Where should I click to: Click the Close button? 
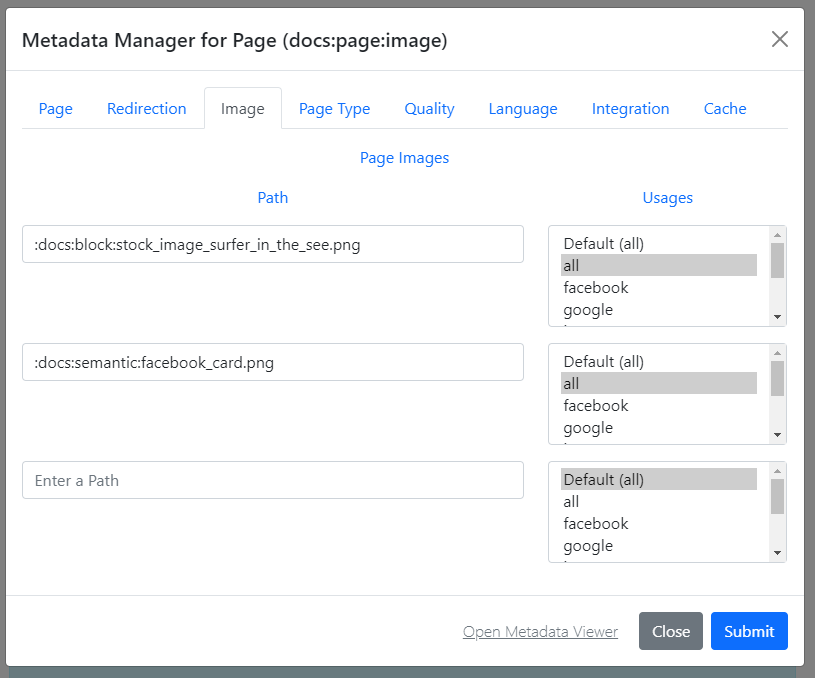click(x=670, y=631)
